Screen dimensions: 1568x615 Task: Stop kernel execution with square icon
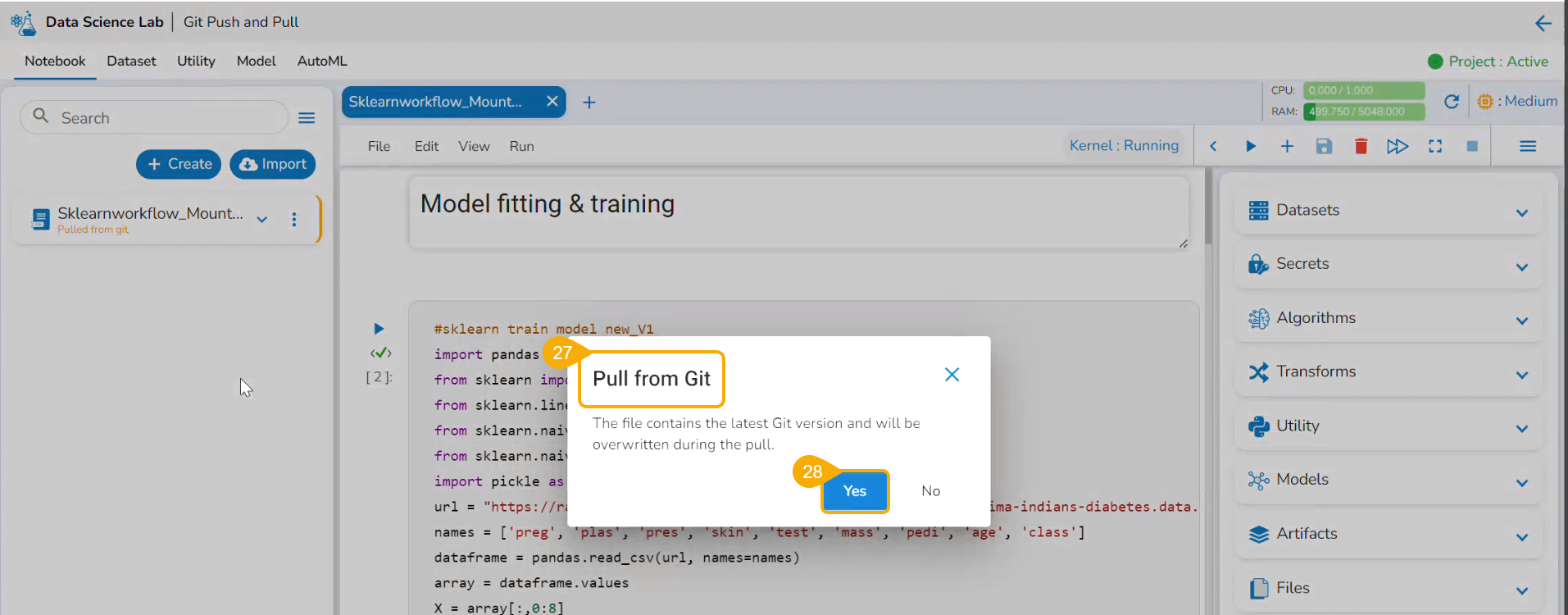tap(1472, 146)
